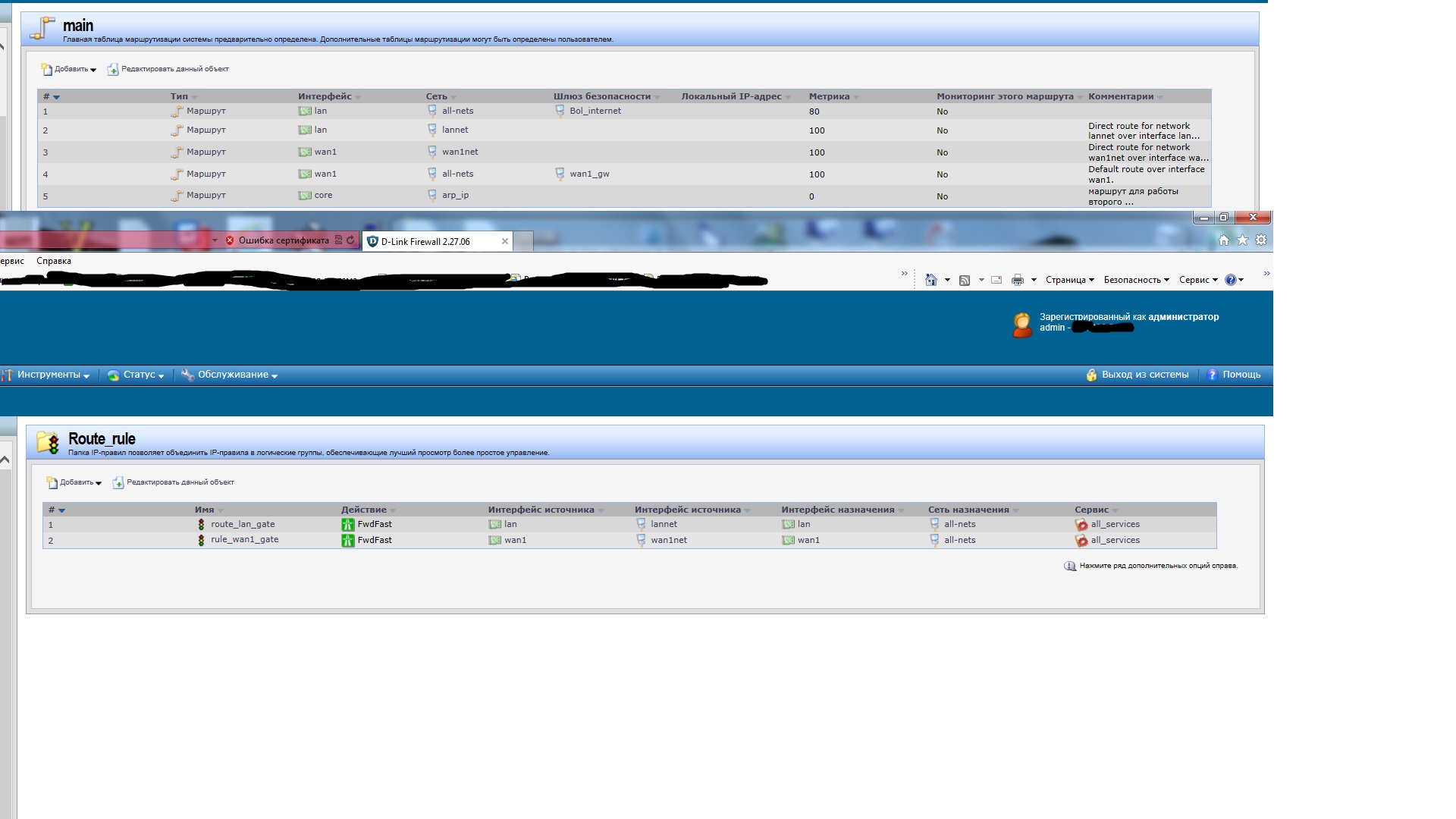Open IE settings gear icon
This screenshot has height=819, width=1456.
1260,240
